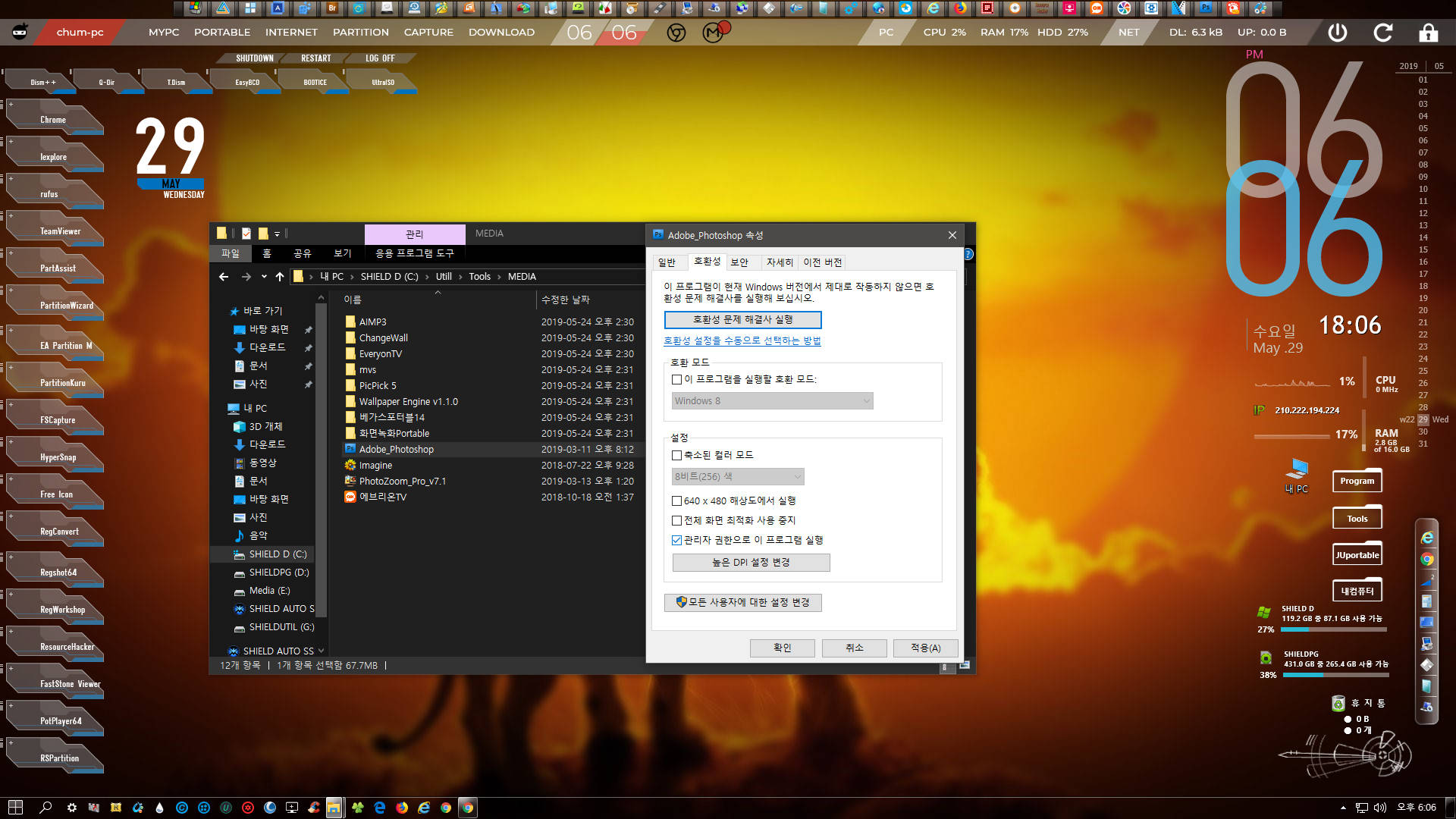The height and width of the screenshot is (819, 1456).
Task: Click 모든 사용자에 대한 설정 변경
Action: pos(743,603)
